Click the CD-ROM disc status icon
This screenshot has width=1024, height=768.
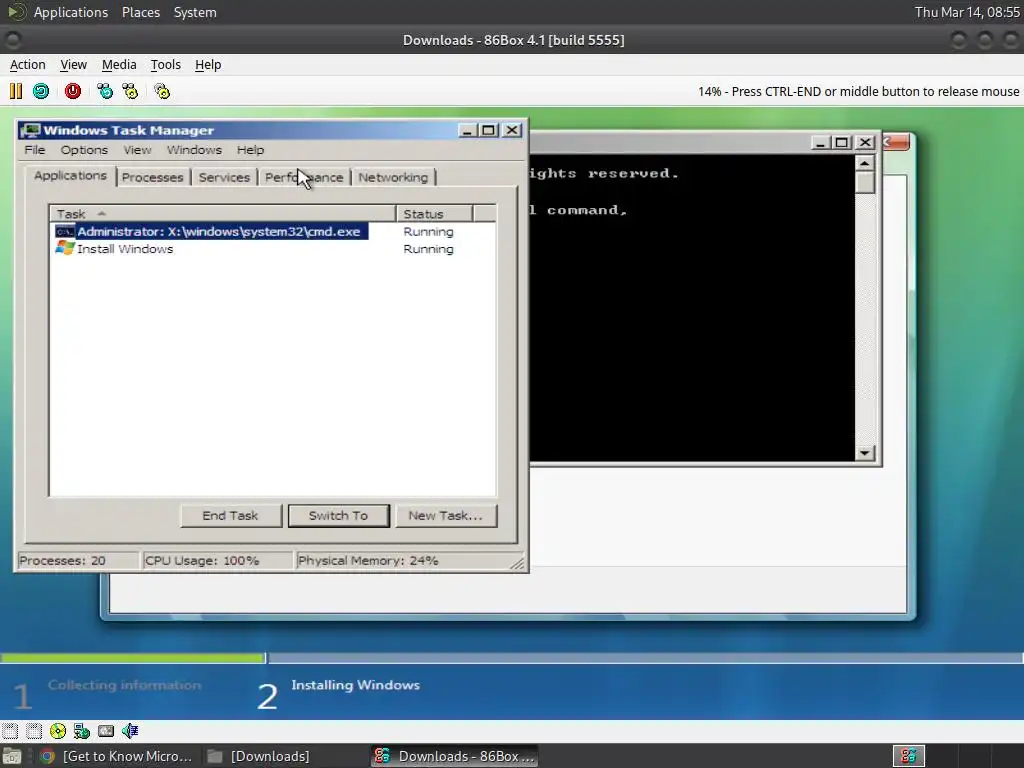click(57, 731)
